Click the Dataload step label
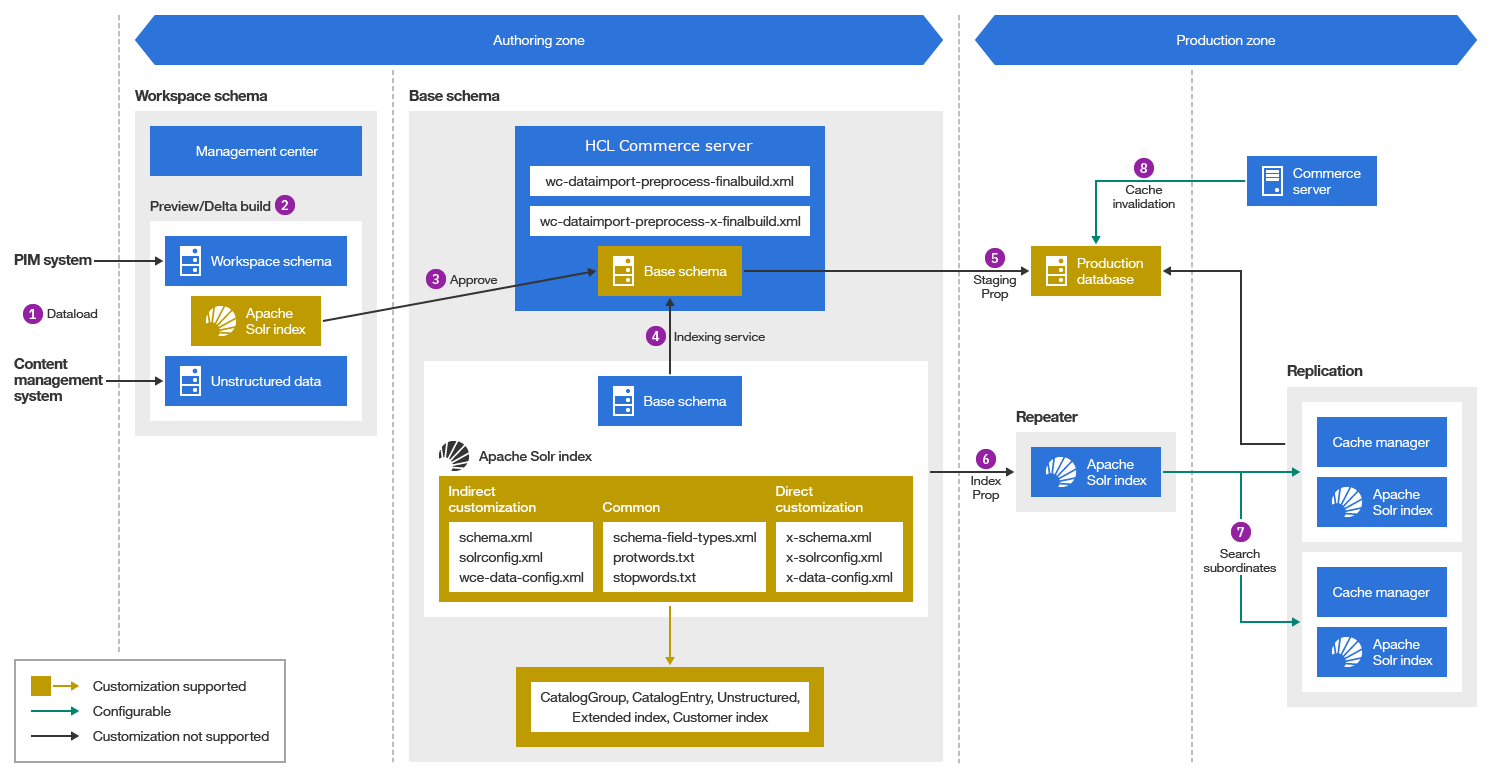1491x776 pixels. 72,314
